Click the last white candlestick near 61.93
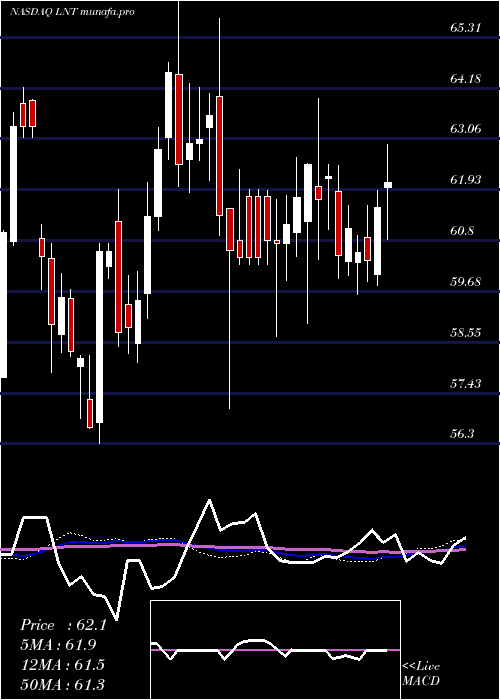The height and width of the screenshot is (700, 500). [x=388, y=185]
